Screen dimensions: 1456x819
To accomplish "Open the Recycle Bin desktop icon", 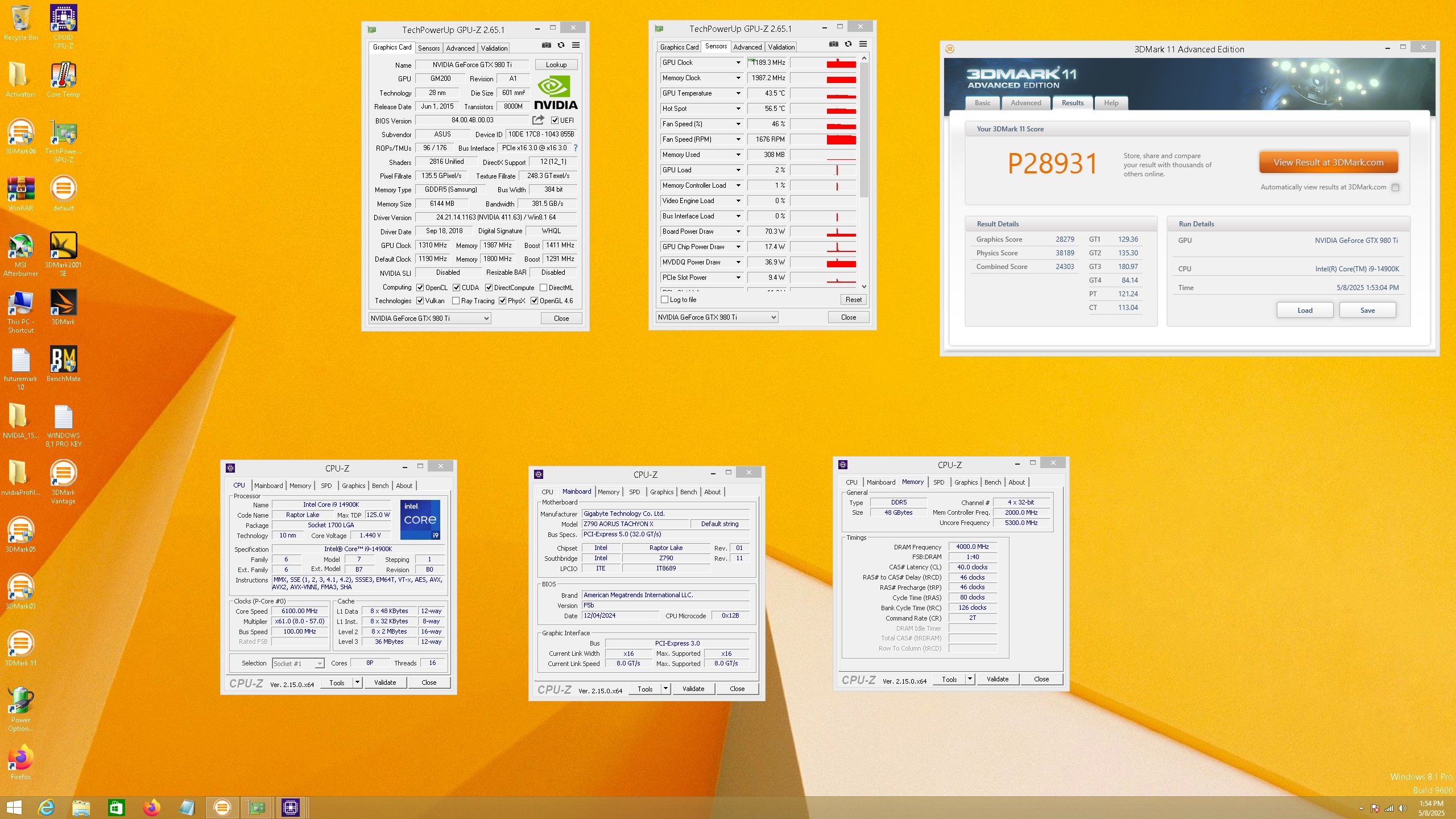I will [x=20, y=23].
